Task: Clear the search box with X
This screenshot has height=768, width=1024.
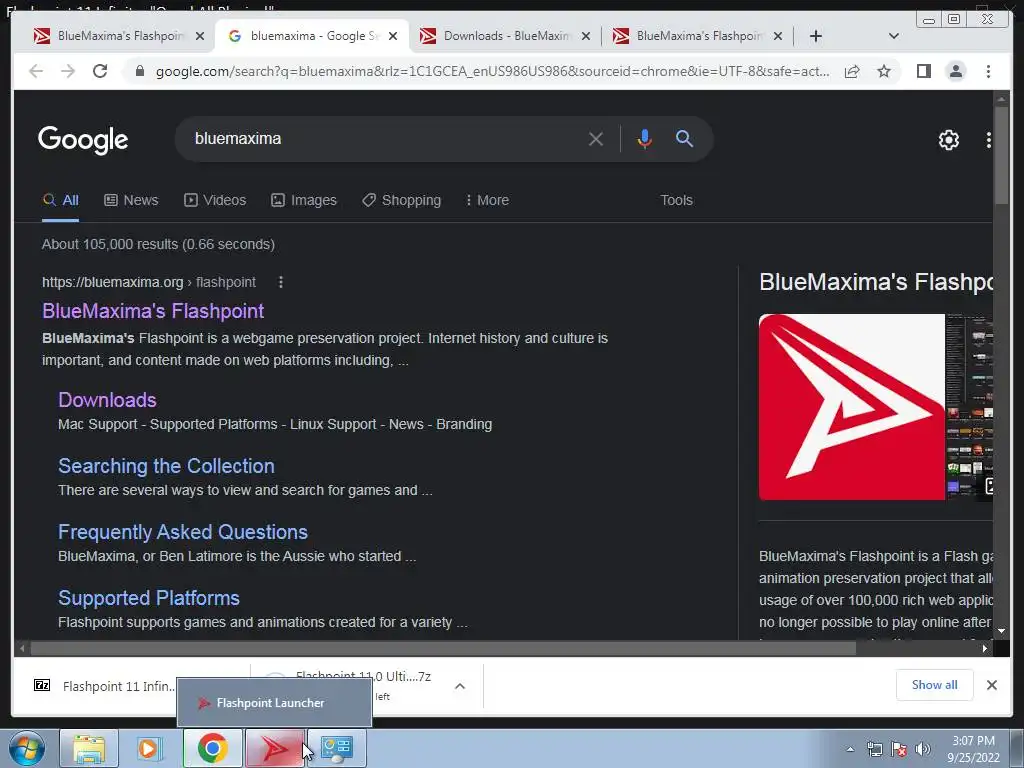Action: 595,139
